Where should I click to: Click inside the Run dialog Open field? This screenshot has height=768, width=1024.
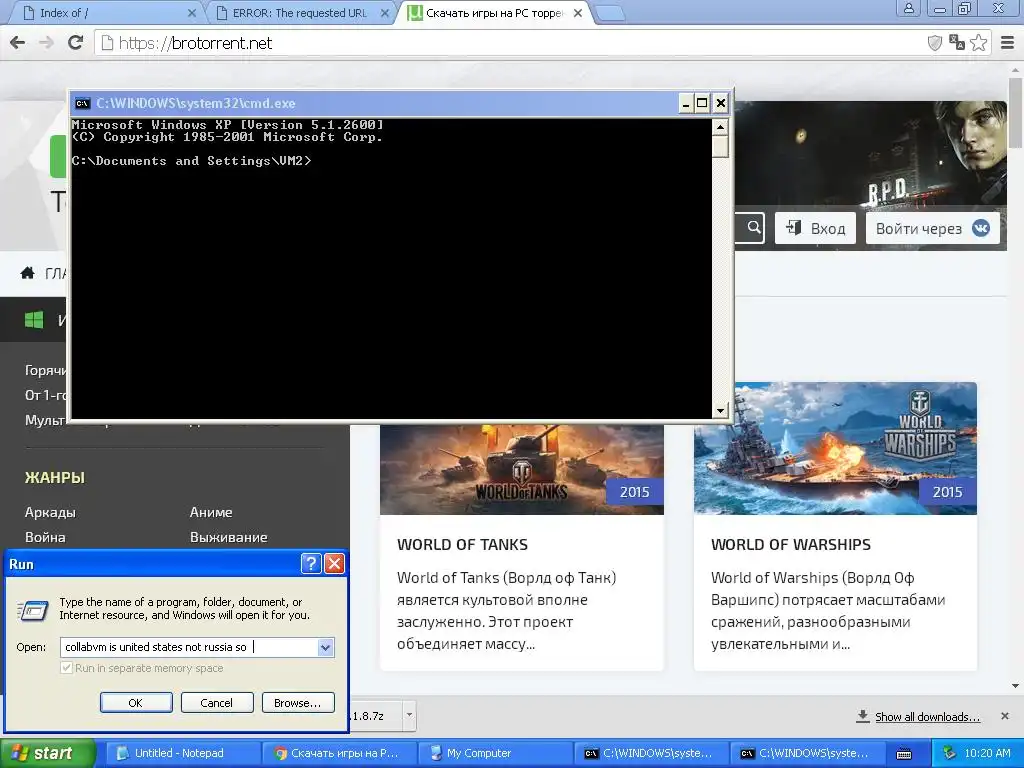(188, 647)
